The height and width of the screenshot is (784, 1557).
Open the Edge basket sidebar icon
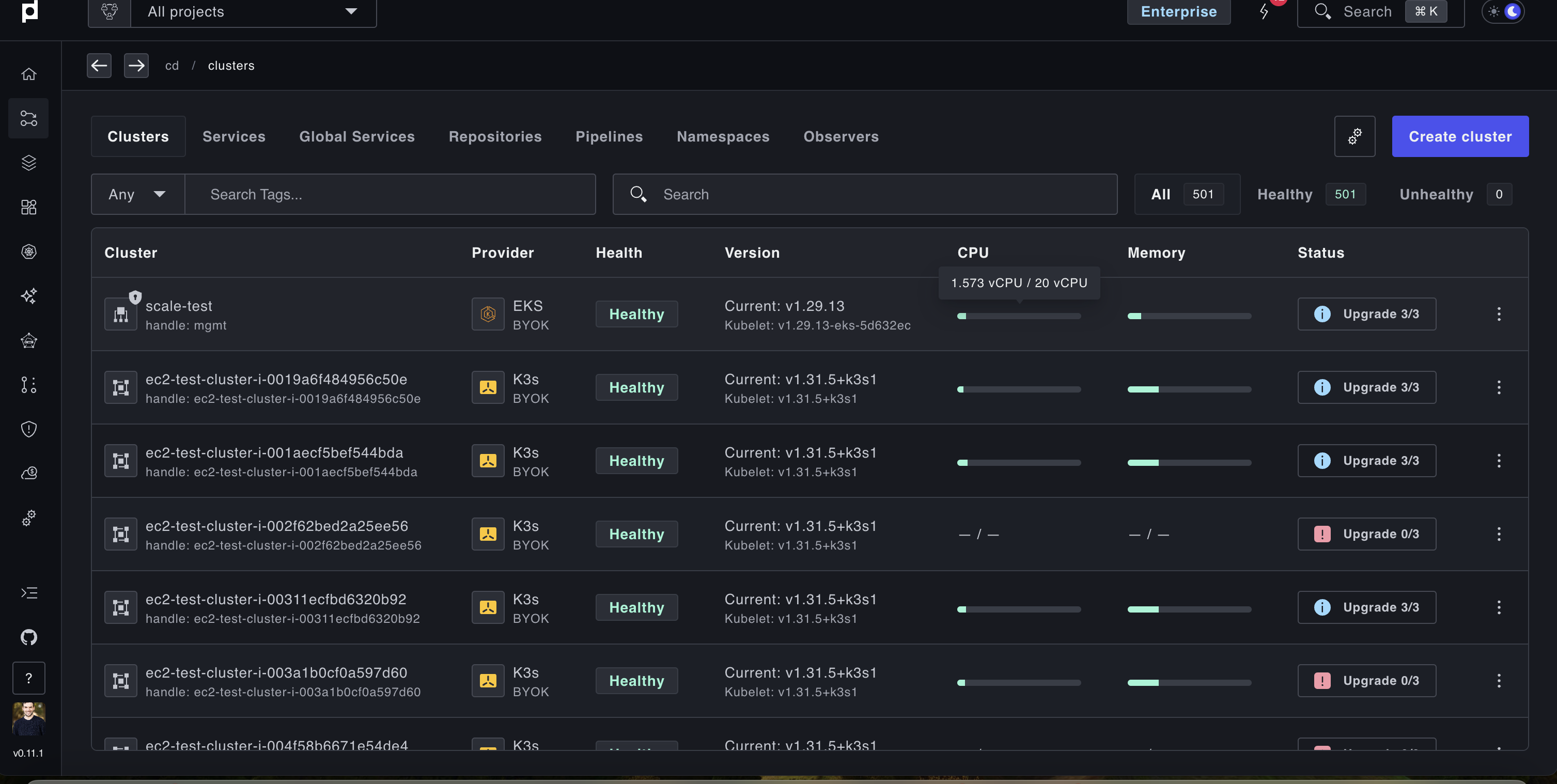coord(28,340)
